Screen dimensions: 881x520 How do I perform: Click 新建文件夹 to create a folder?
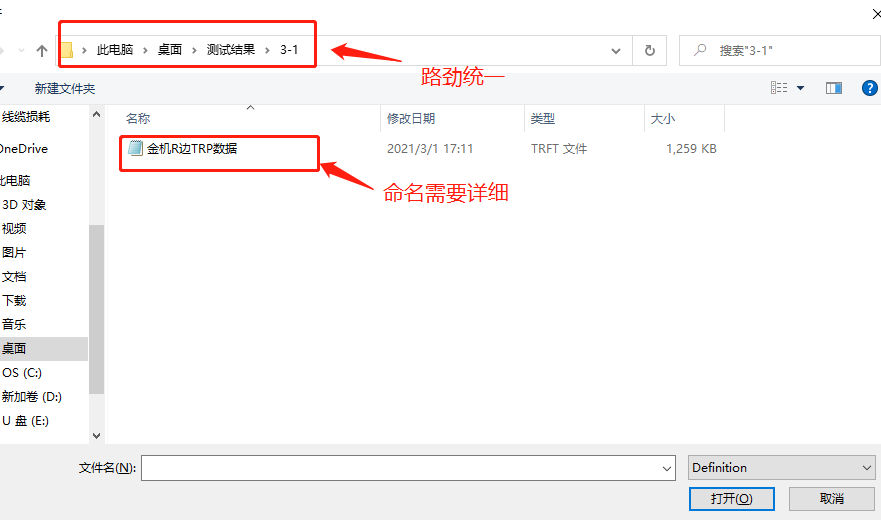(65, 88)
